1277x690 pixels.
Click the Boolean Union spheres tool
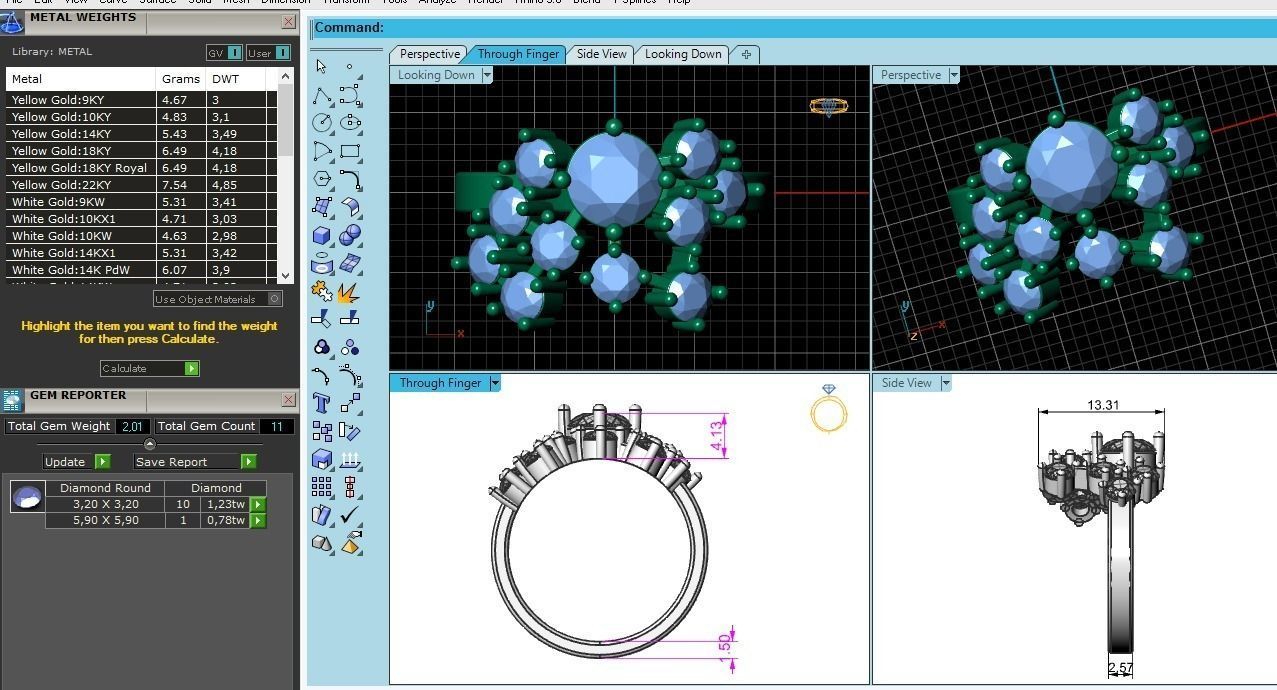(x=350, y=235)
